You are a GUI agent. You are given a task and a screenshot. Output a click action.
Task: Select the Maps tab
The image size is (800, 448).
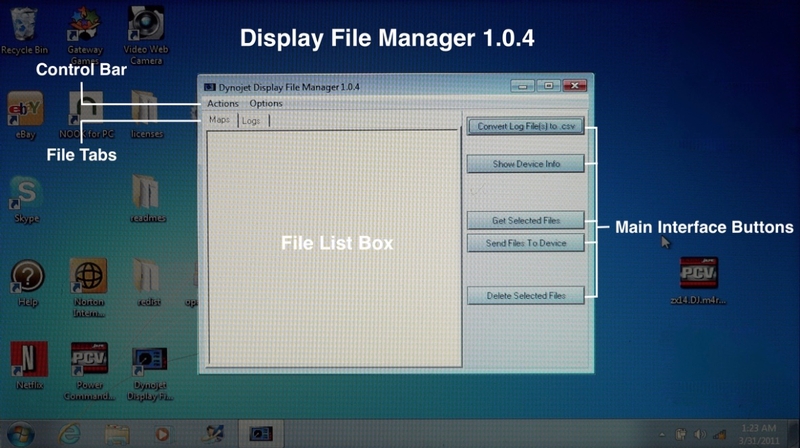point(219,121)
